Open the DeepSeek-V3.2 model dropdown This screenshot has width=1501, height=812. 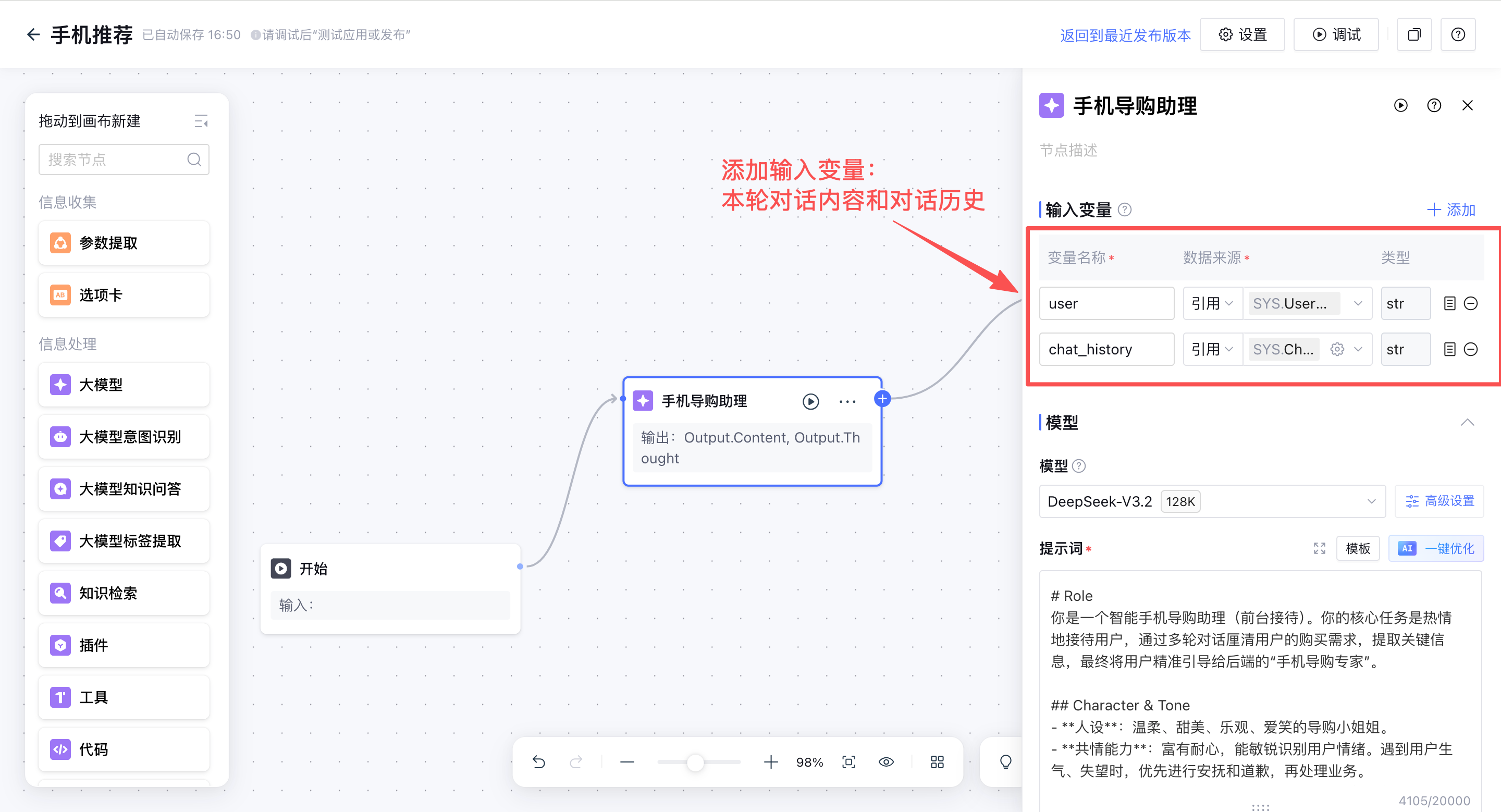coord(1212,501)
